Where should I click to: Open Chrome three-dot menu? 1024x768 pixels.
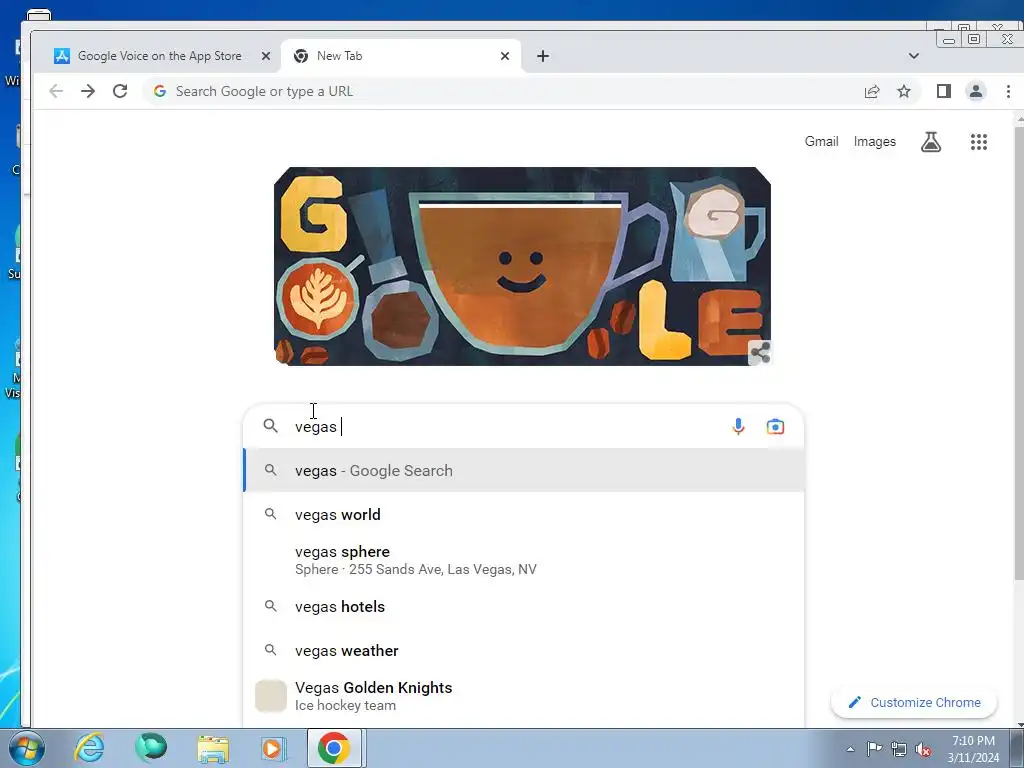point(1008,91)
